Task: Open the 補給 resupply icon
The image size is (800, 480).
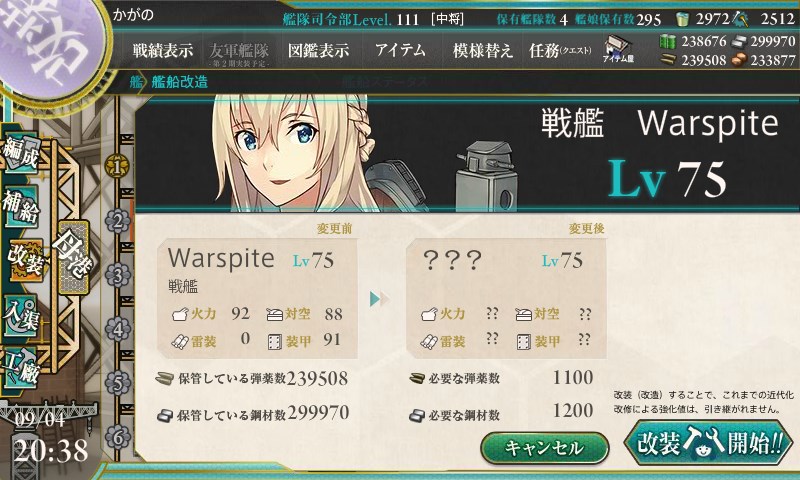Action: click(x=21, y=207)
